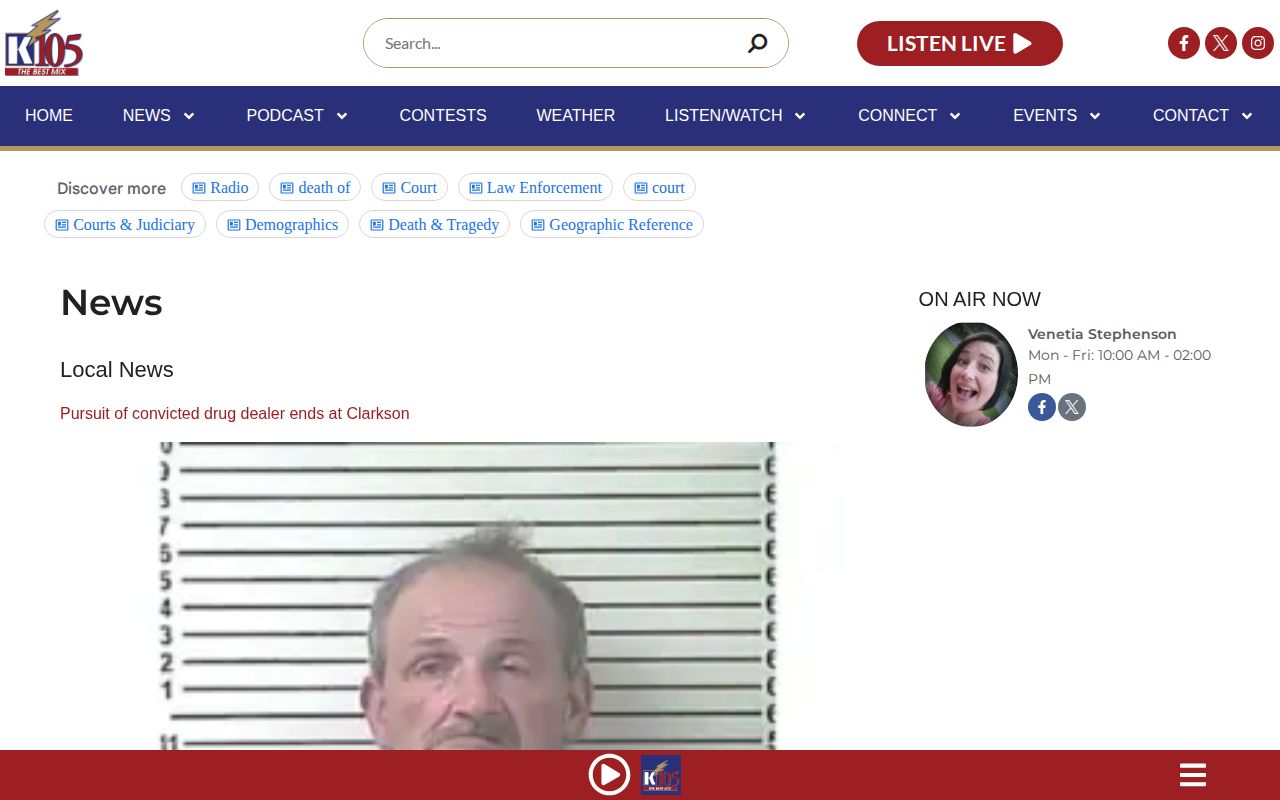Select the Demographics discover tag
Viewport: 1280px width, 800px height.
pos(282,224)
